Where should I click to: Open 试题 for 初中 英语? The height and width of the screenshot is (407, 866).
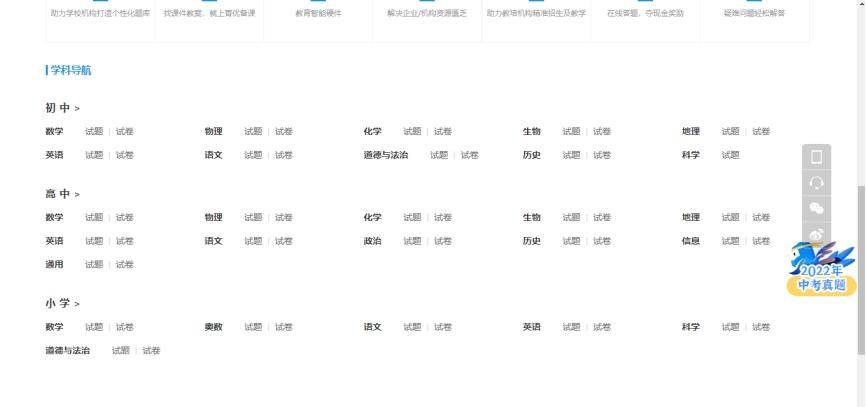[x=94, y=155]
